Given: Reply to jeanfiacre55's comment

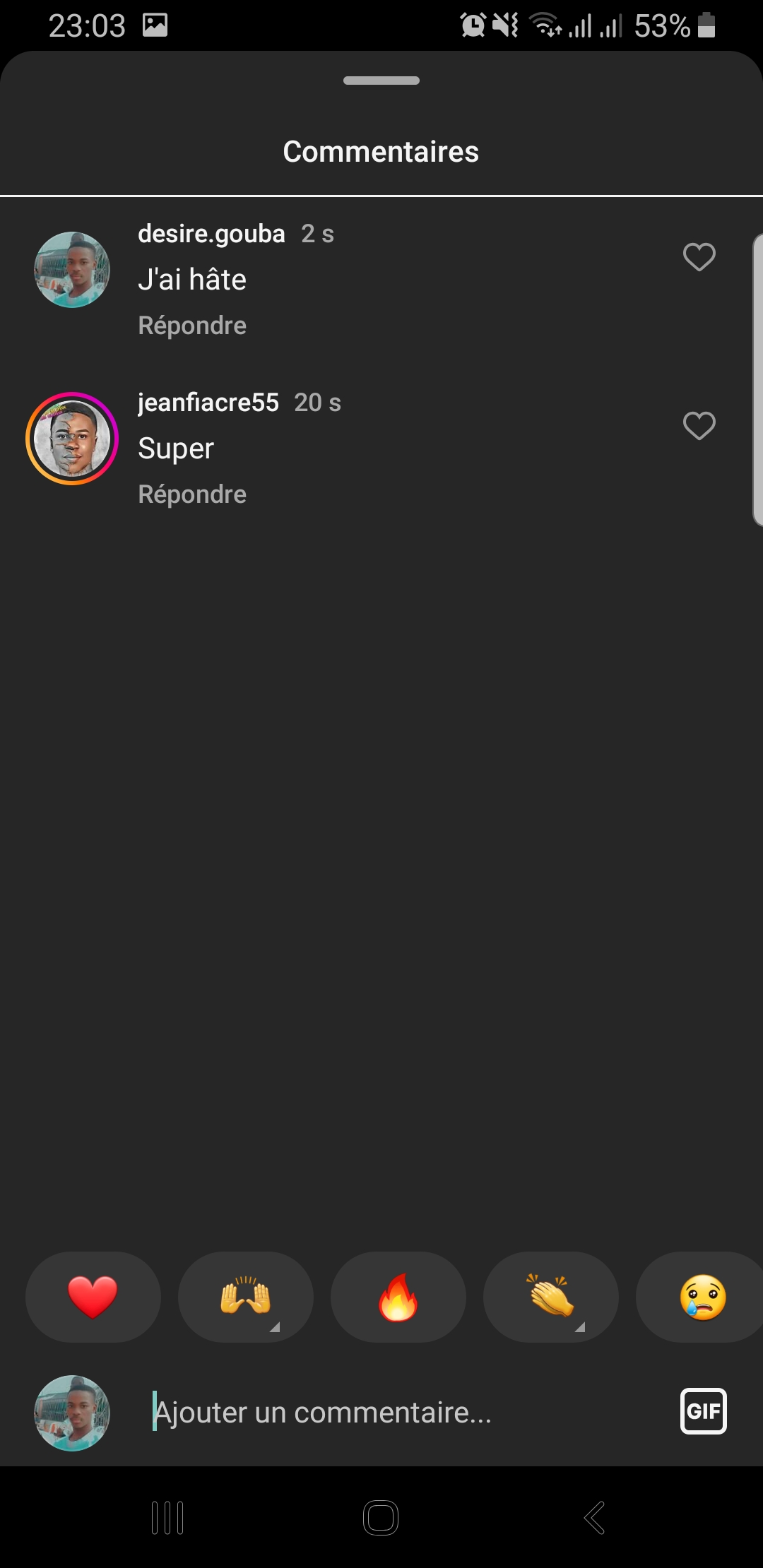Looking at the screenshot, I should tap(192, 494).
